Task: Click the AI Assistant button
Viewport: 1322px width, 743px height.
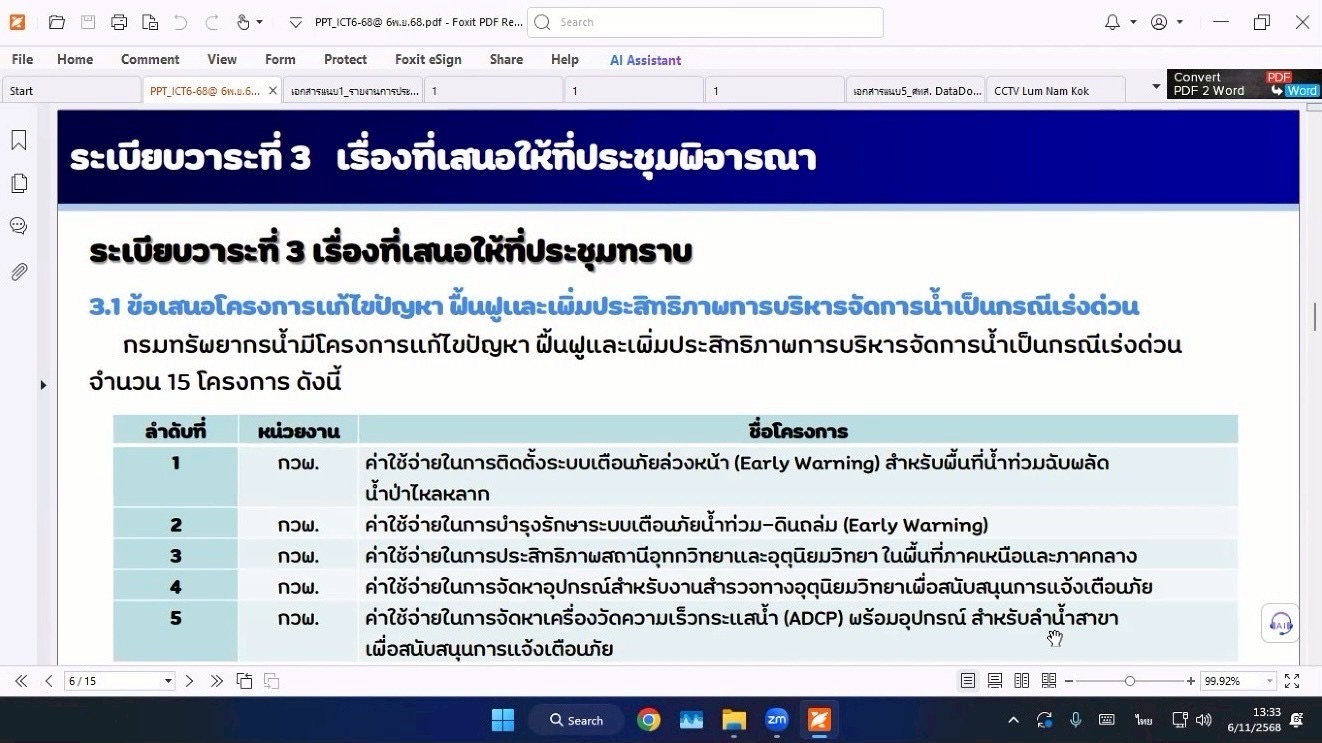Action: [x=645, y=60]
